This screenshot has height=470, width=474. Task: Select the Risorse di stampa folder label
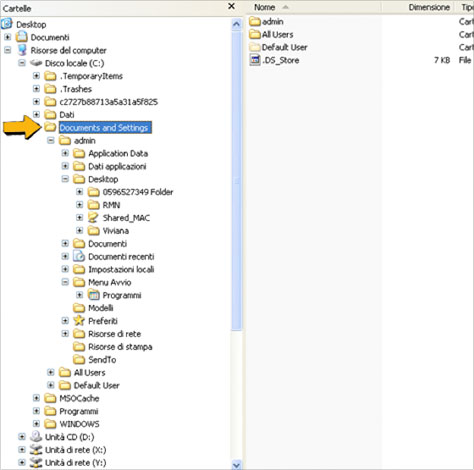120,347
